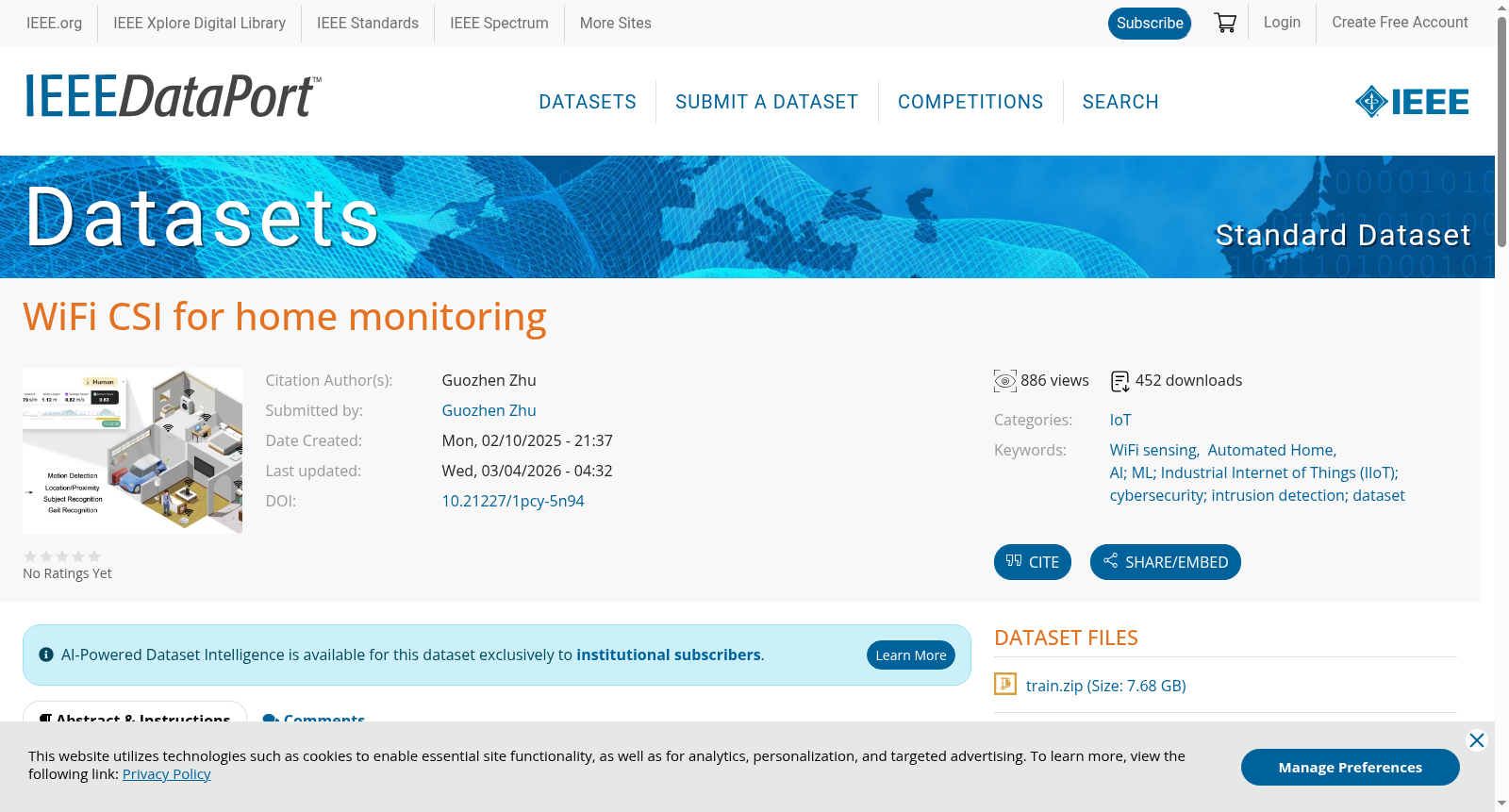Download train.zip dataset file

point(1105,686)
